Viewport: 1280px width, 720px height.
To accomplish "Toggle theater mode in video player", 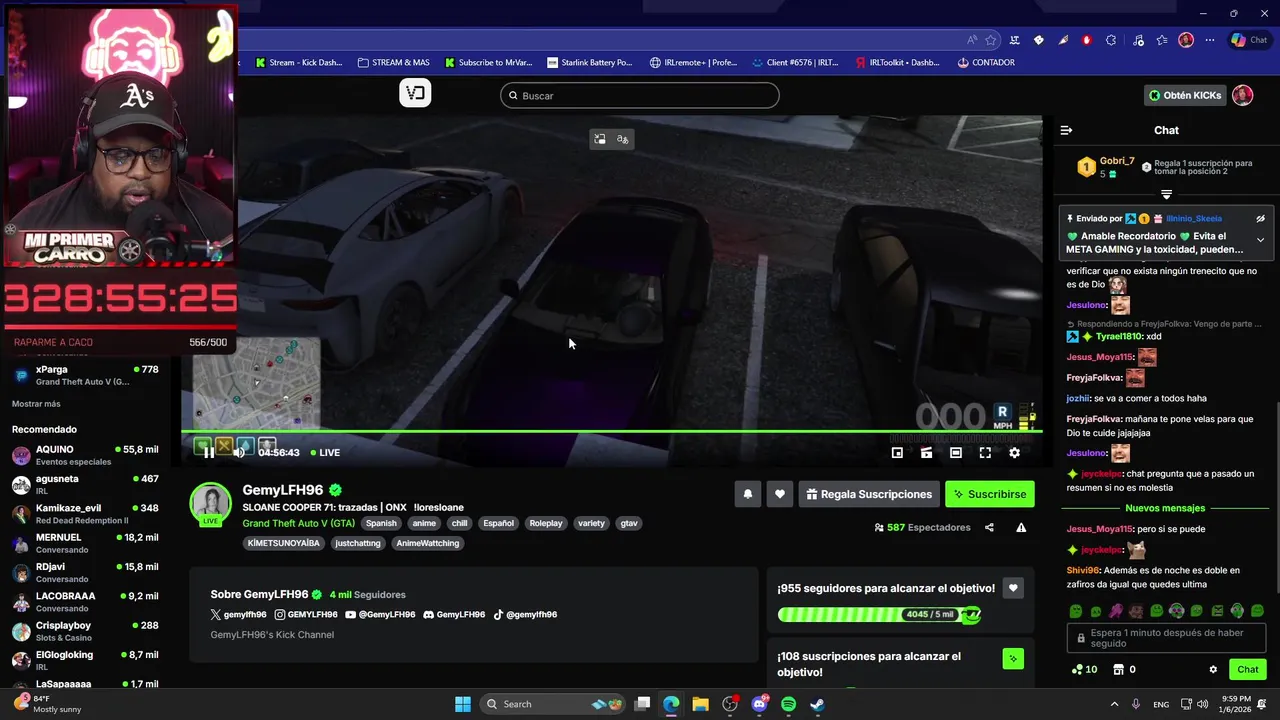I will [x=956, y=453].
